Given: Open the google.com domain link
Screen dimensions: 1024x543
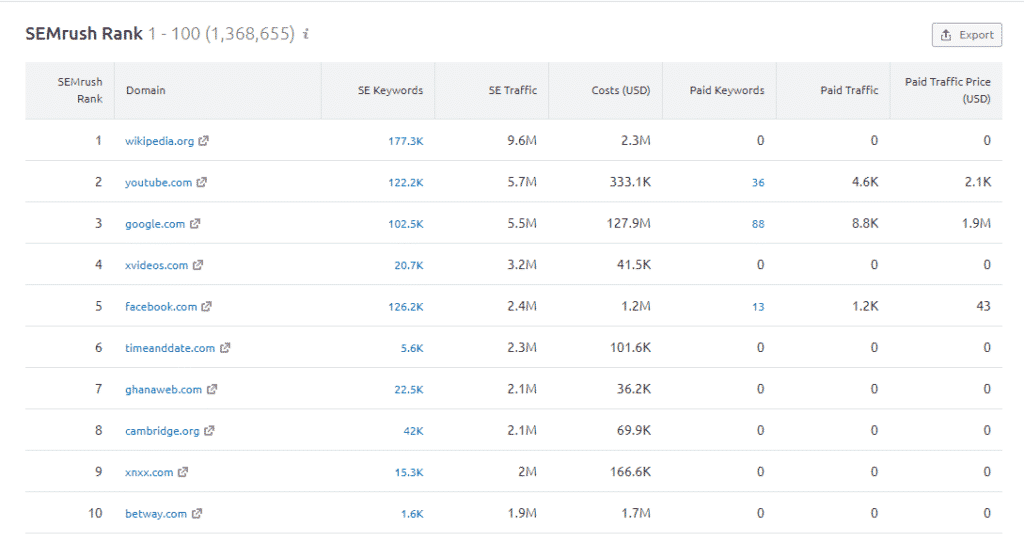Looking at the screenshot, I should [x=155, y=224].
